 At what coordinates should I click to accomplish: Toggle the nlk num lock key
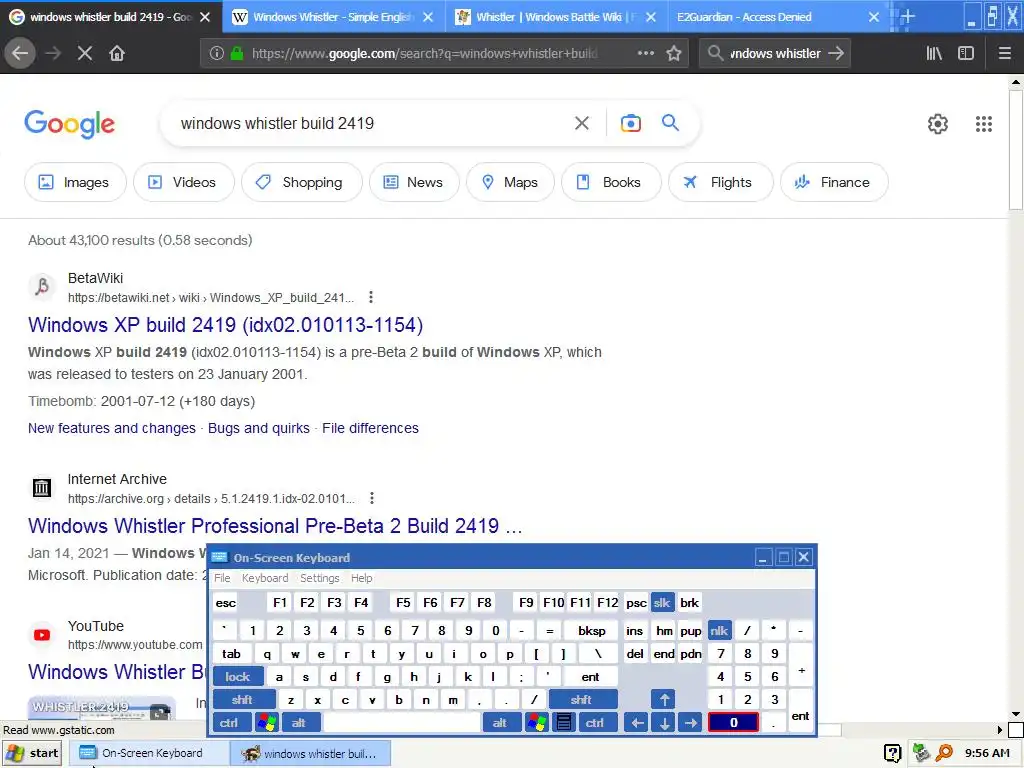719,631
